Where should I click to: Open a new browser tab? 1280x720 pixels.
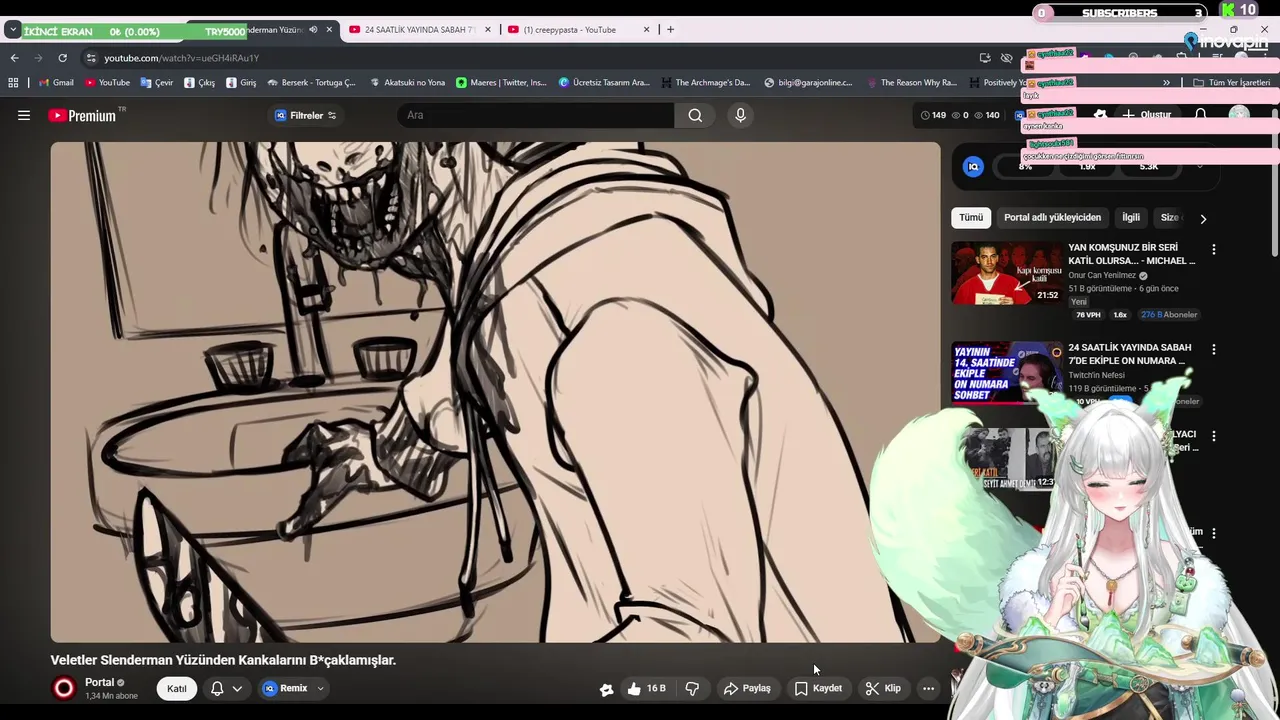(x=670, y=30)
